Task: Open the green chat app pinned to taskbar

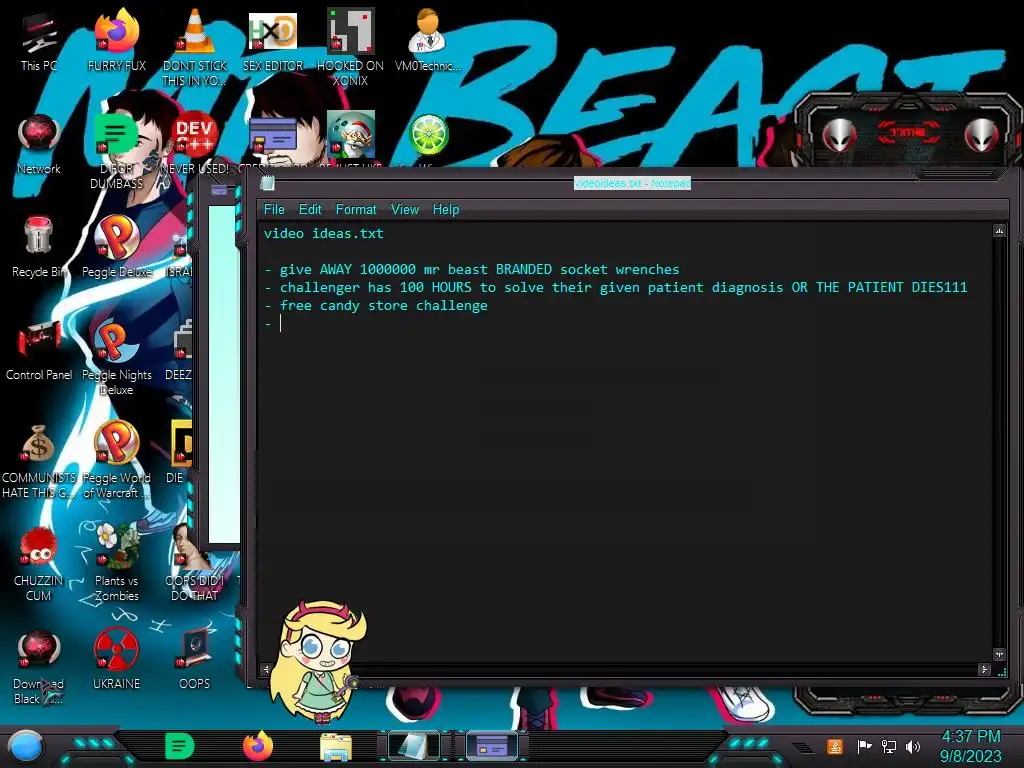Action: tap(180, 746)
